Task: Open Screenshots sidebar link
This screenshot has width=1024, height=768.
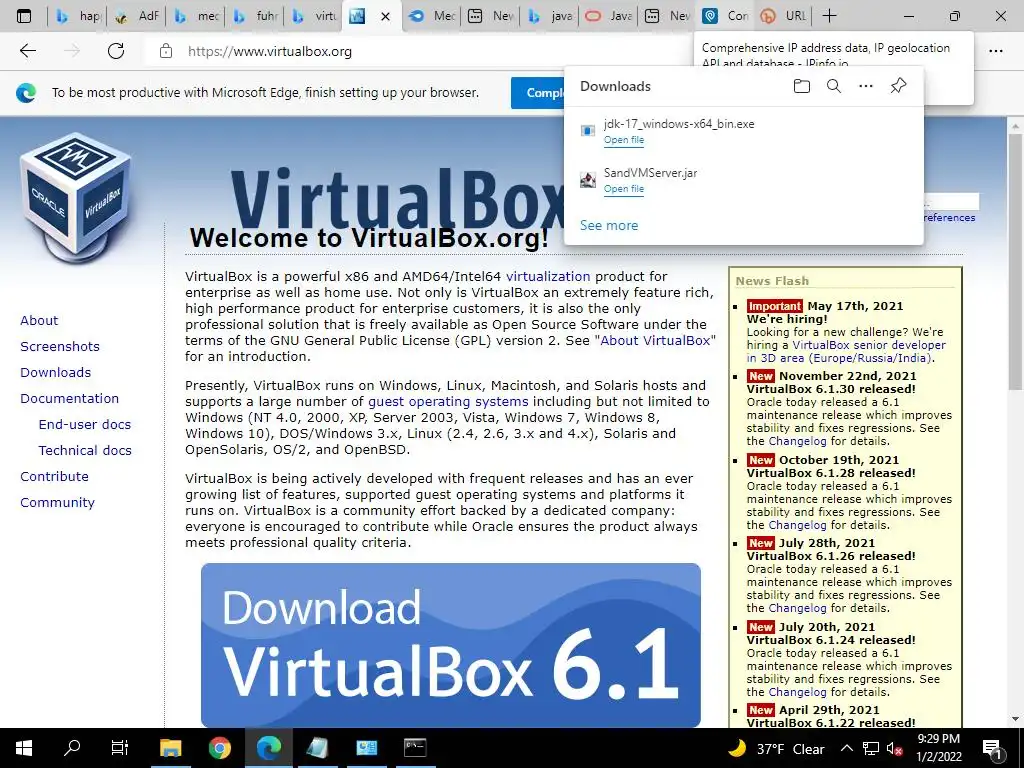Action: point(60,347)
